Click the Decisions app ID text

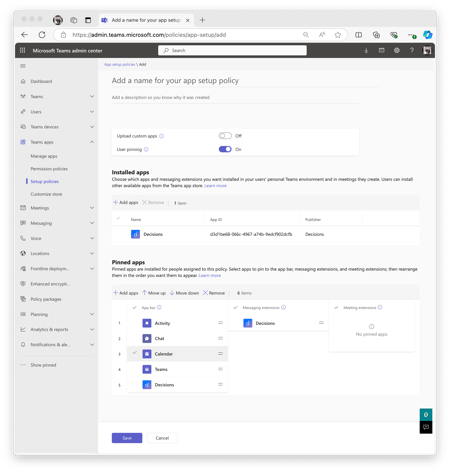(x=251, y=234)
